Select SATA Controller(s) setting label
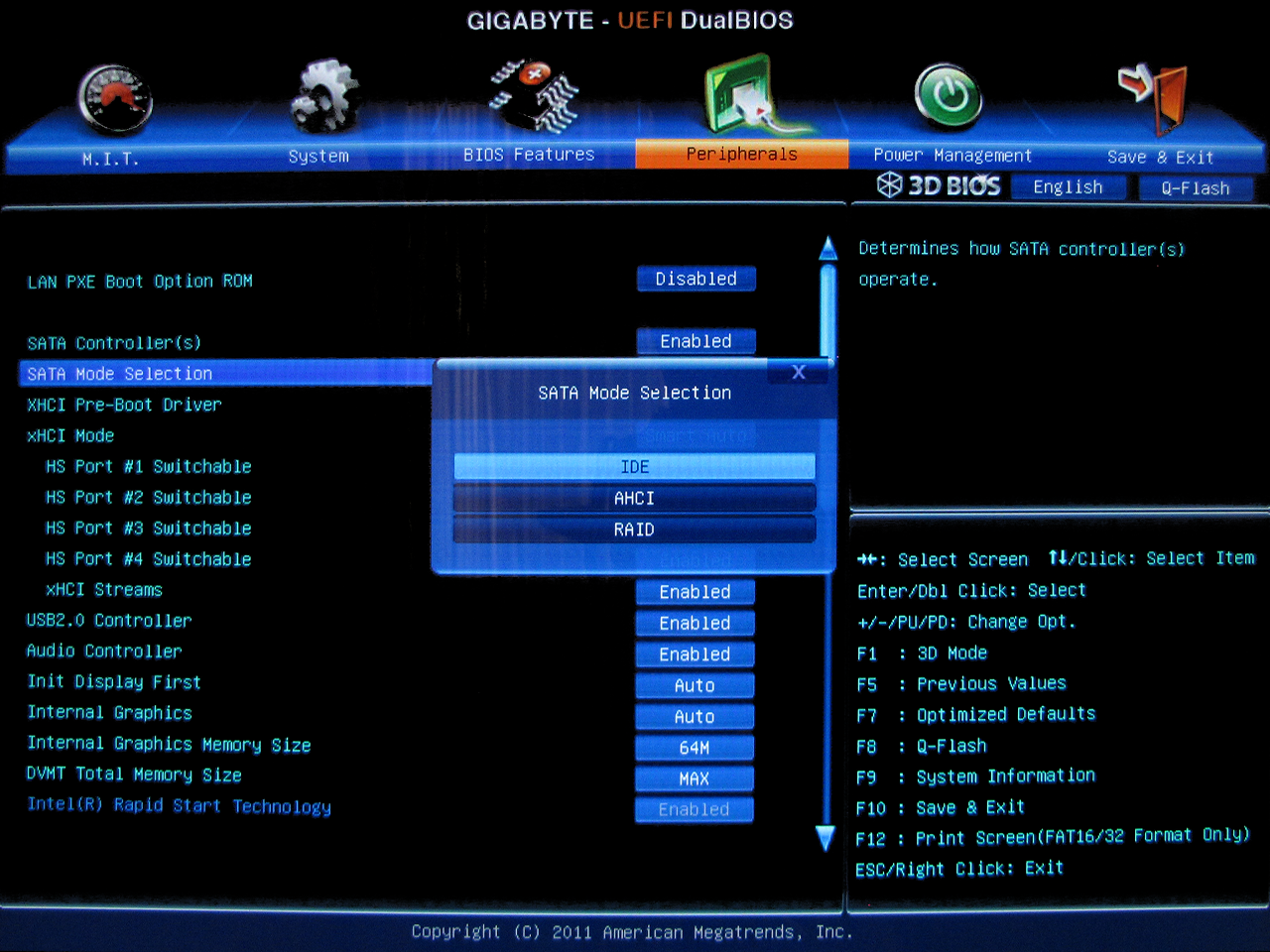1270x952 pixels. 114,343
